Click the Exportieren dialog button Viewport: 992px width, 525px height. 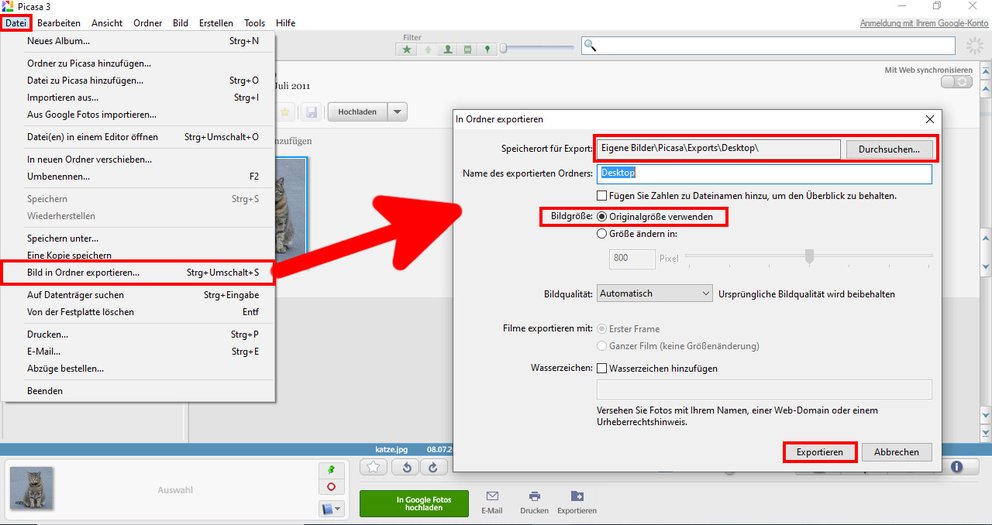pyautogui.click(x=819, y=452)
